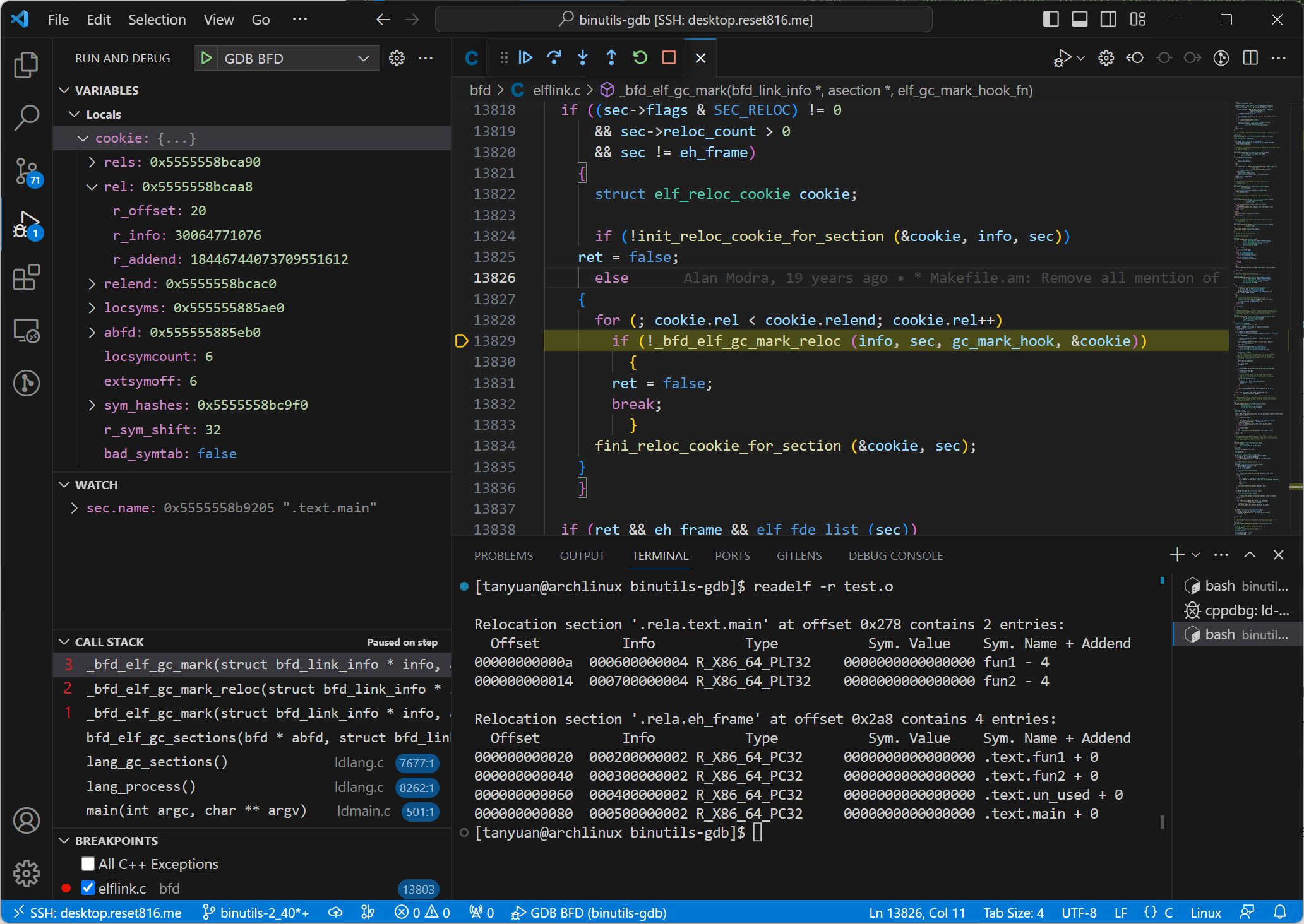Start debugging with the green play button
This screenshot has height=924, width=1304.
pyautogui.click(x=206, y=58)
